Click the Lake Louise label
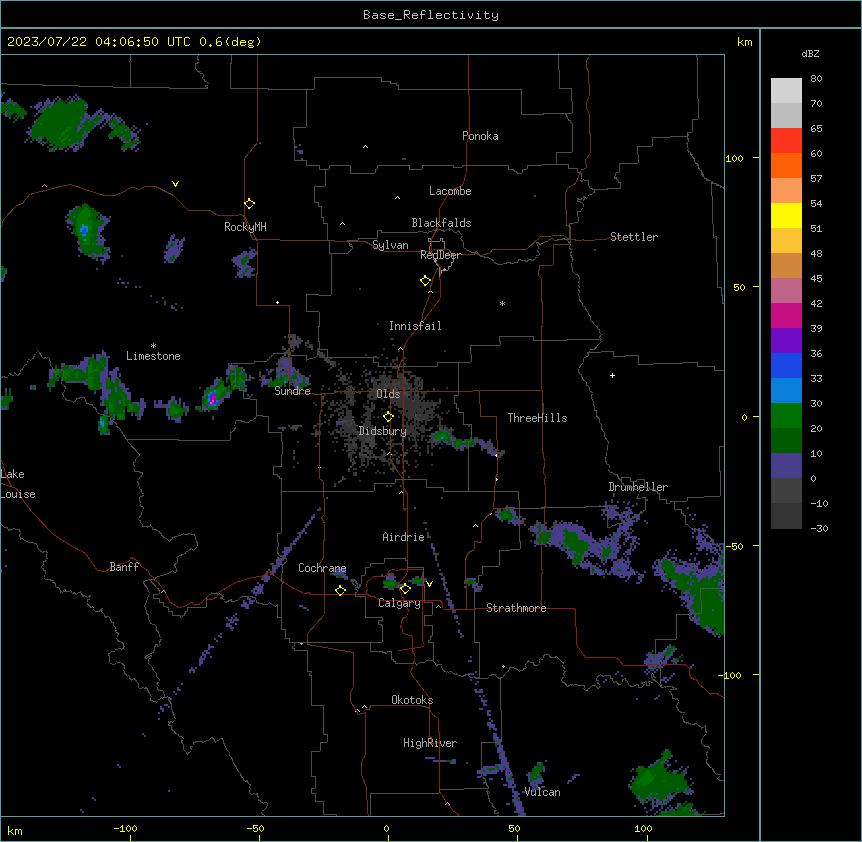Image resolution: width=862 pixels, height=842 pixels. pyautogui.click(x=18, y=484)
